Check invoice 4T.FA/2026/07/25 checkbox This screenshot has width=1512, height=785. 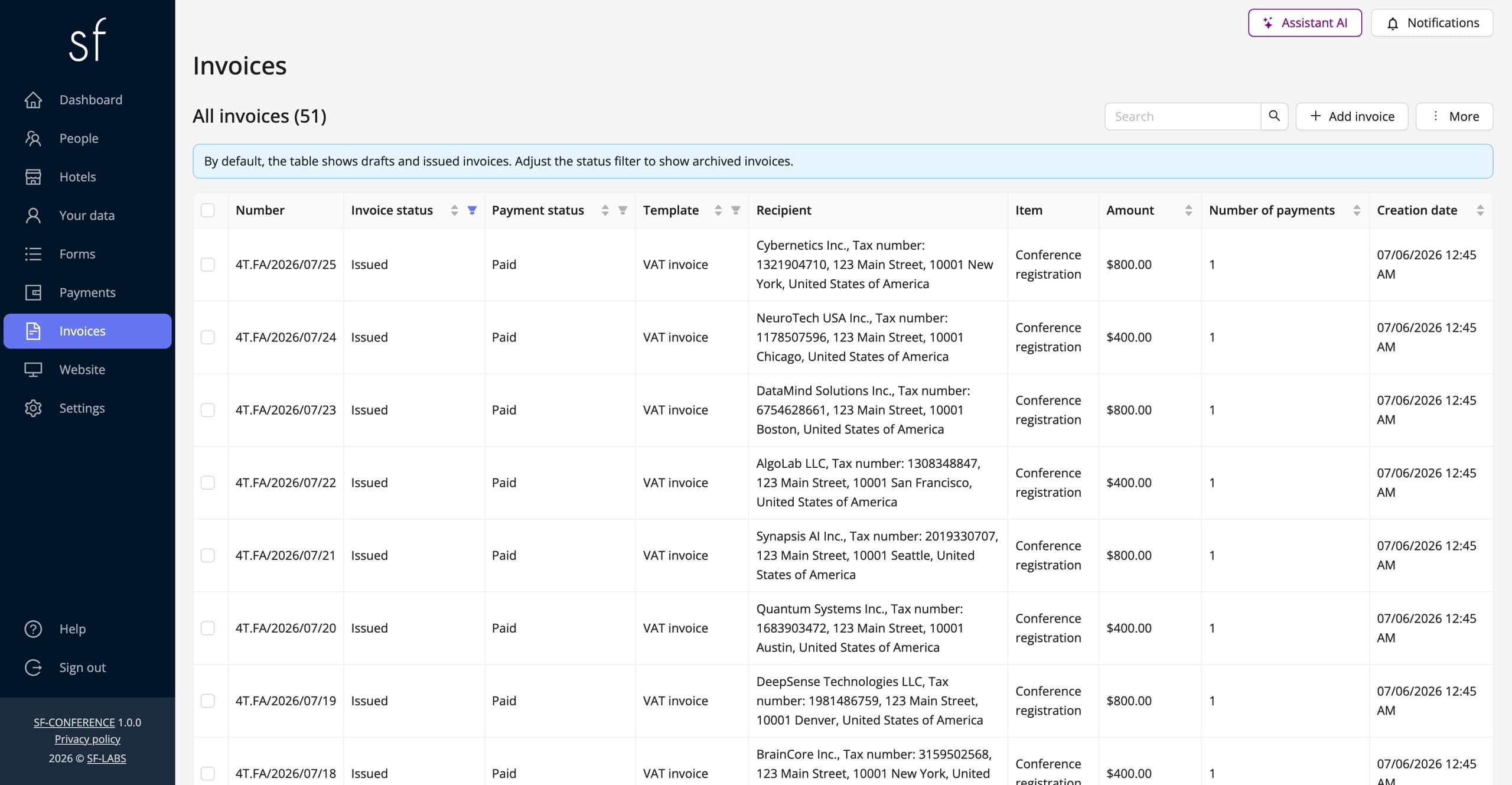click(208, 265)
